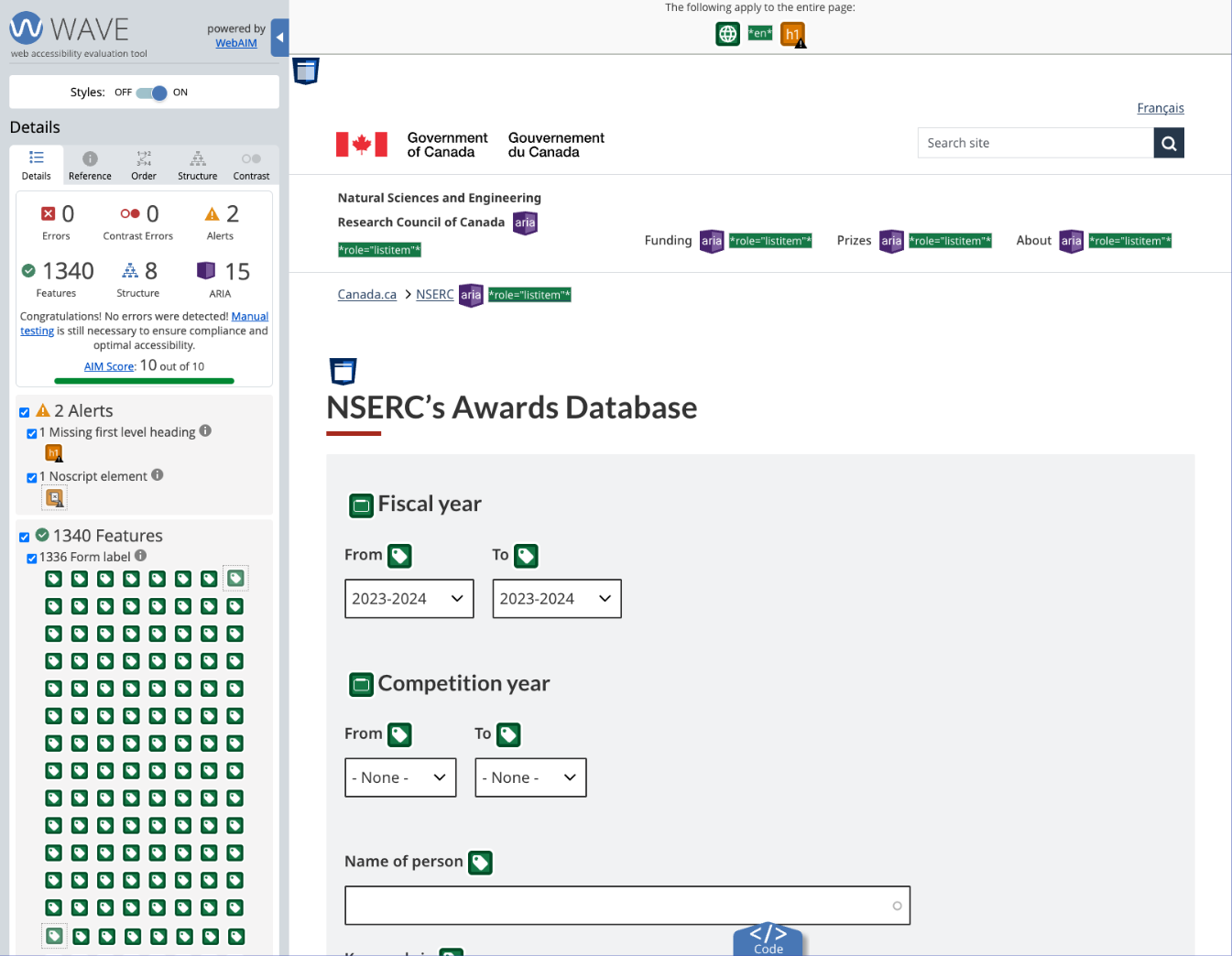1232x956 pixels.
Task: Click the search magnifier button
Action: 1169,143
